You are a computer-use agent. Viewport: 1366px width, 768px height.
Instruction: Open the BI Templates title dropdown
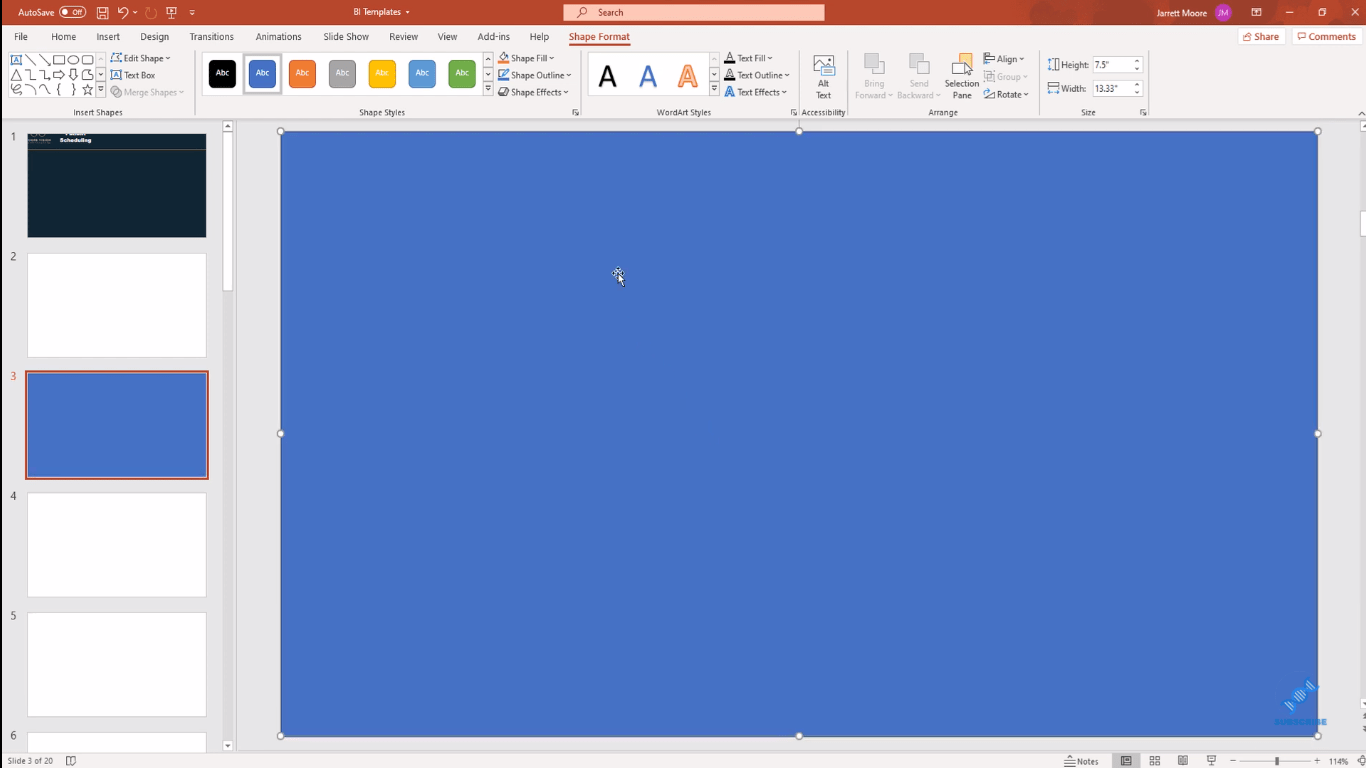[x=381, y=12]
